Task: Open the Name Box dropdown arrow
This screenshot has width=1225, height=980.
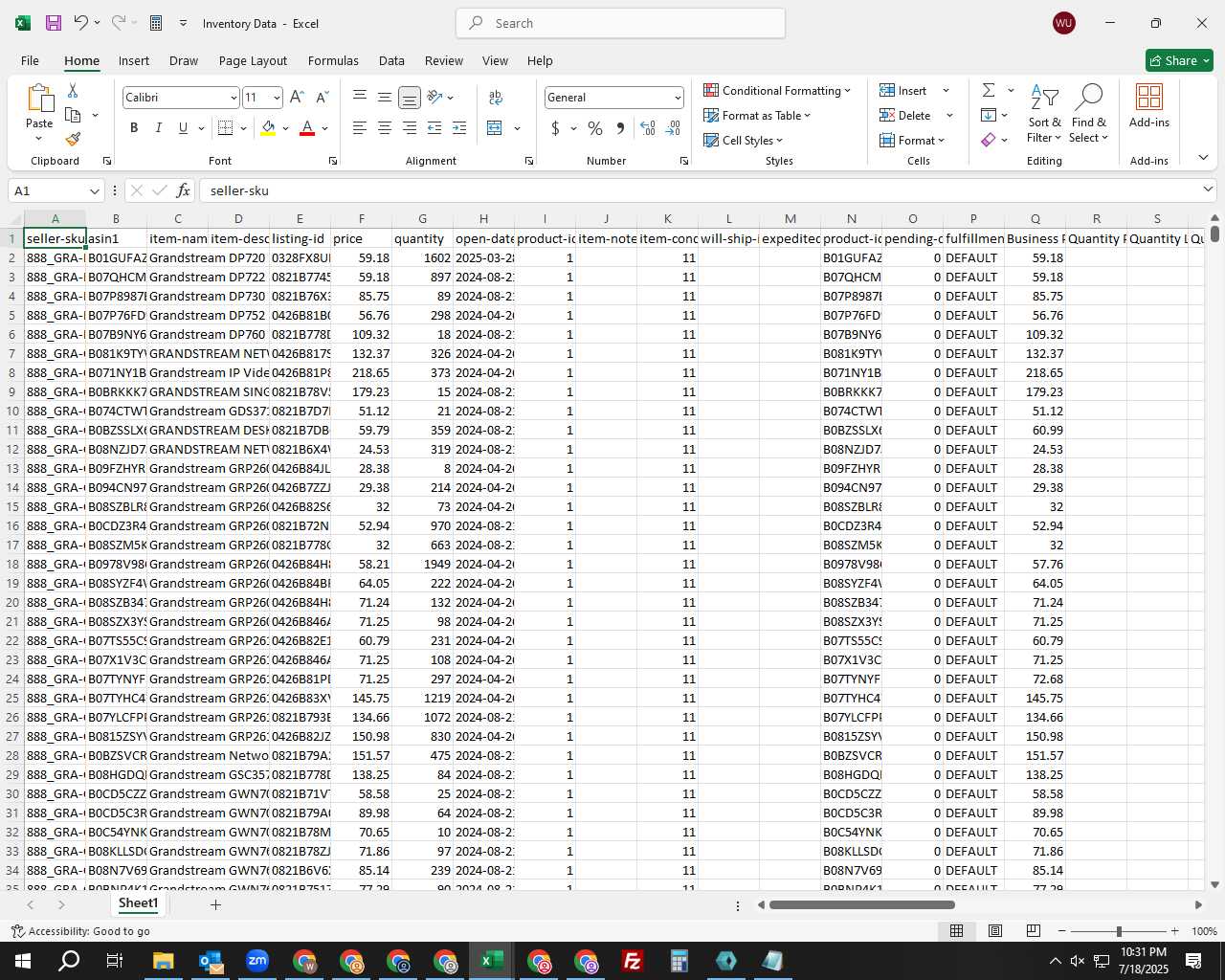Action: [x=94, y=190]
